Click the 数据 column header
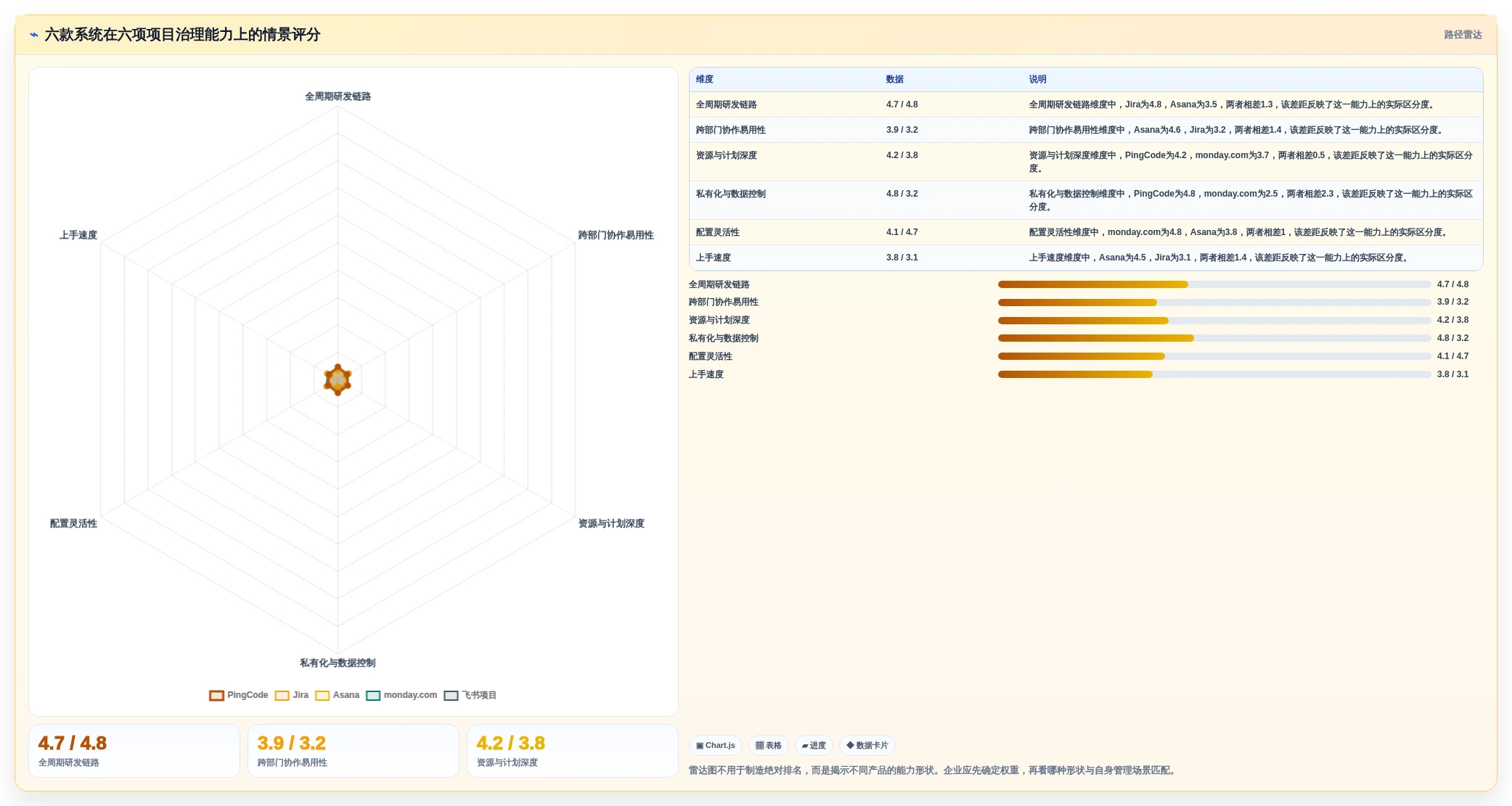 (895, 79)
